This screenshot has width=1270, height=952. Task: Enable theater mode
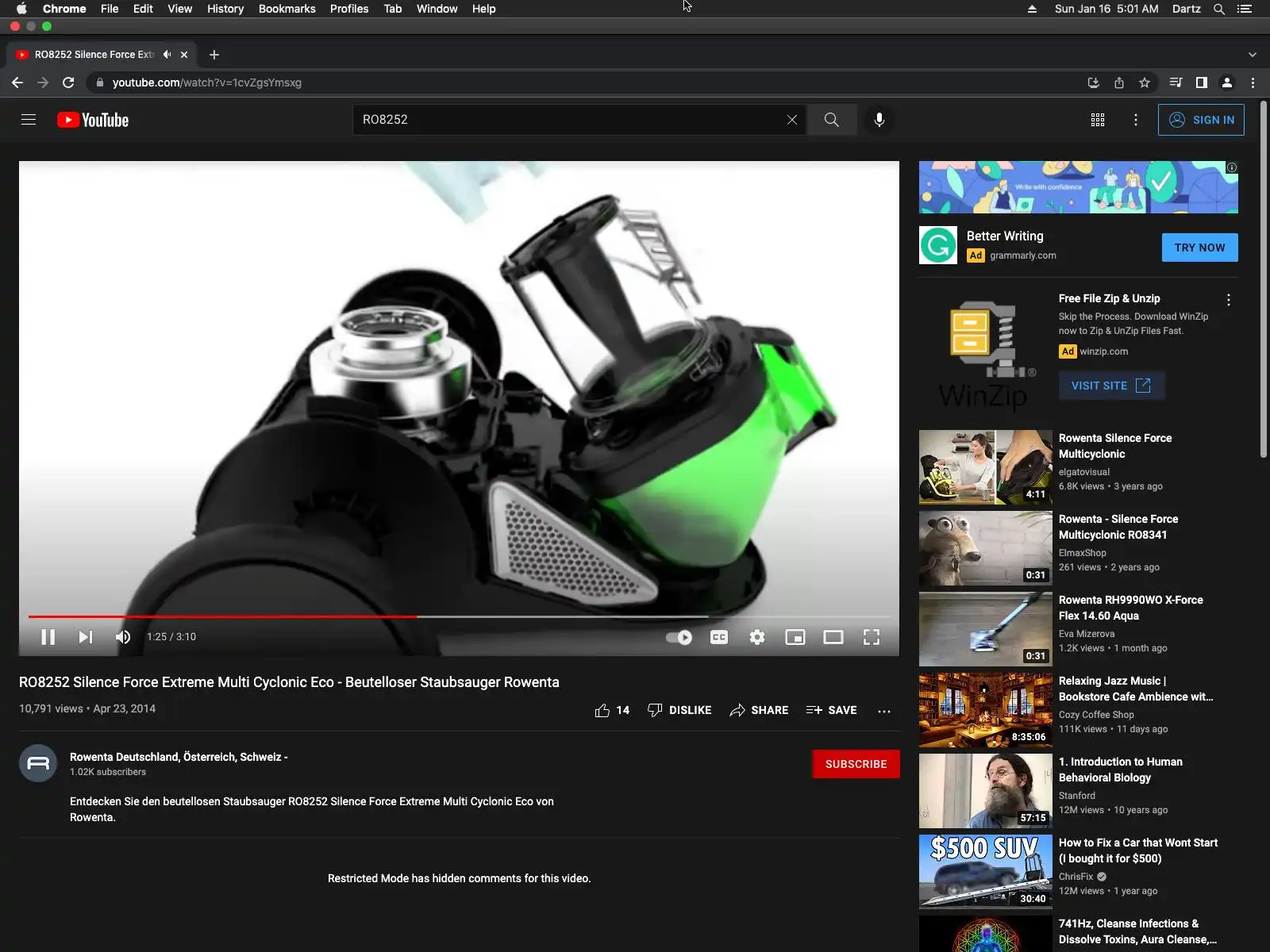833,637
